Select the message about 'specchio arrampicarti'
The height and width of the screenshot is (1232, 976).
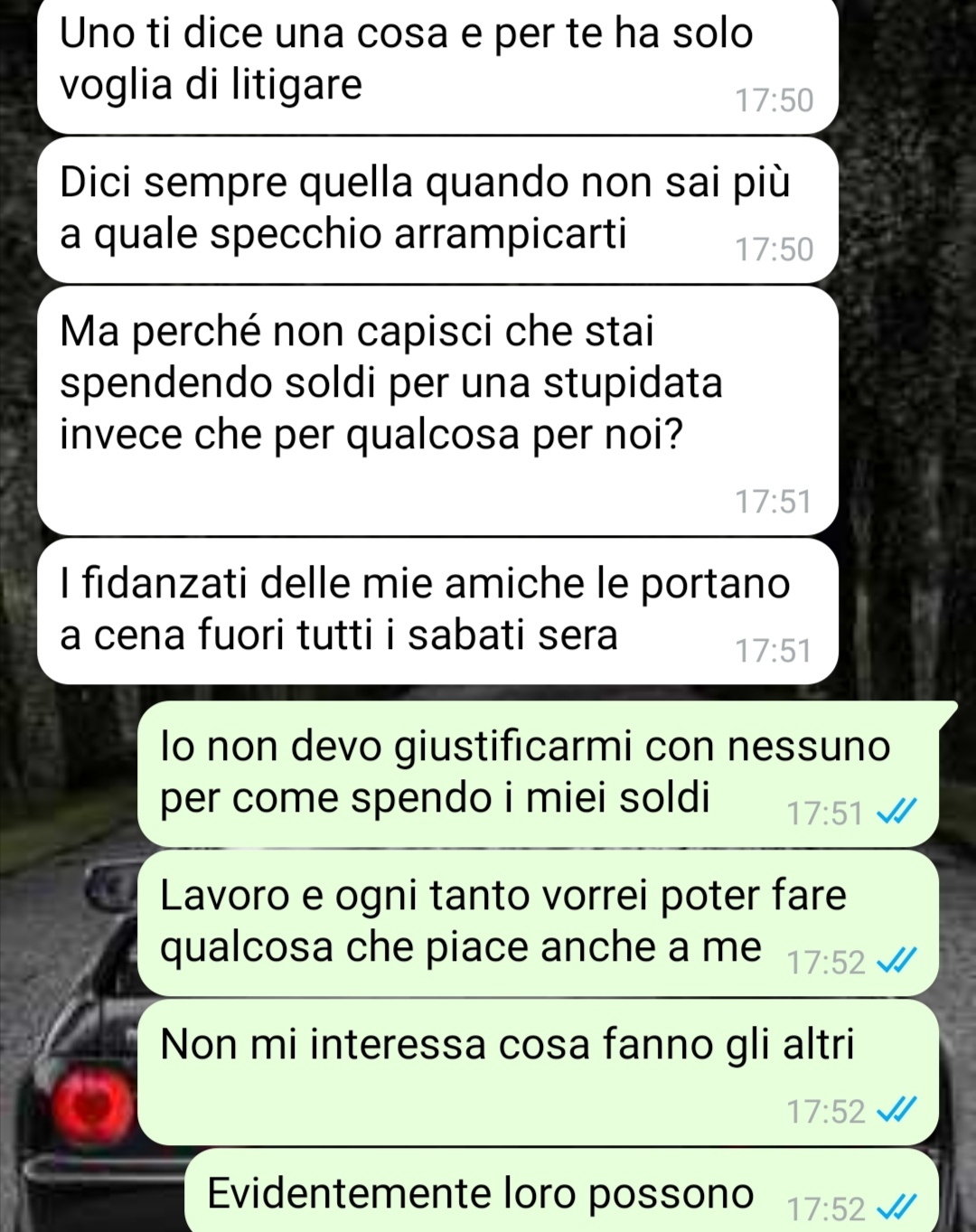tap(437, 210)
